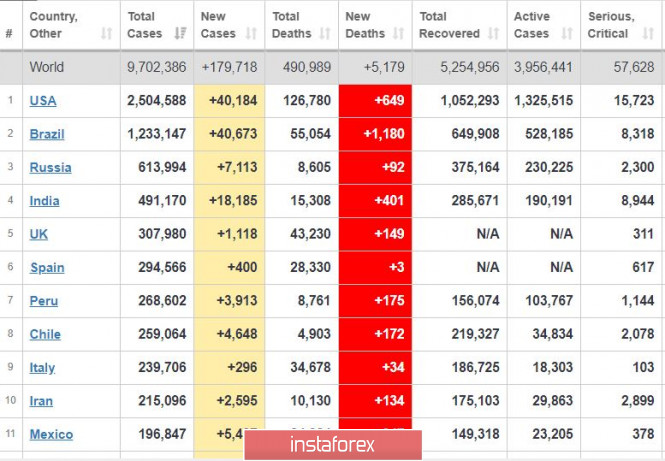Sort by Active Cases sort icon

pos(566,34)
